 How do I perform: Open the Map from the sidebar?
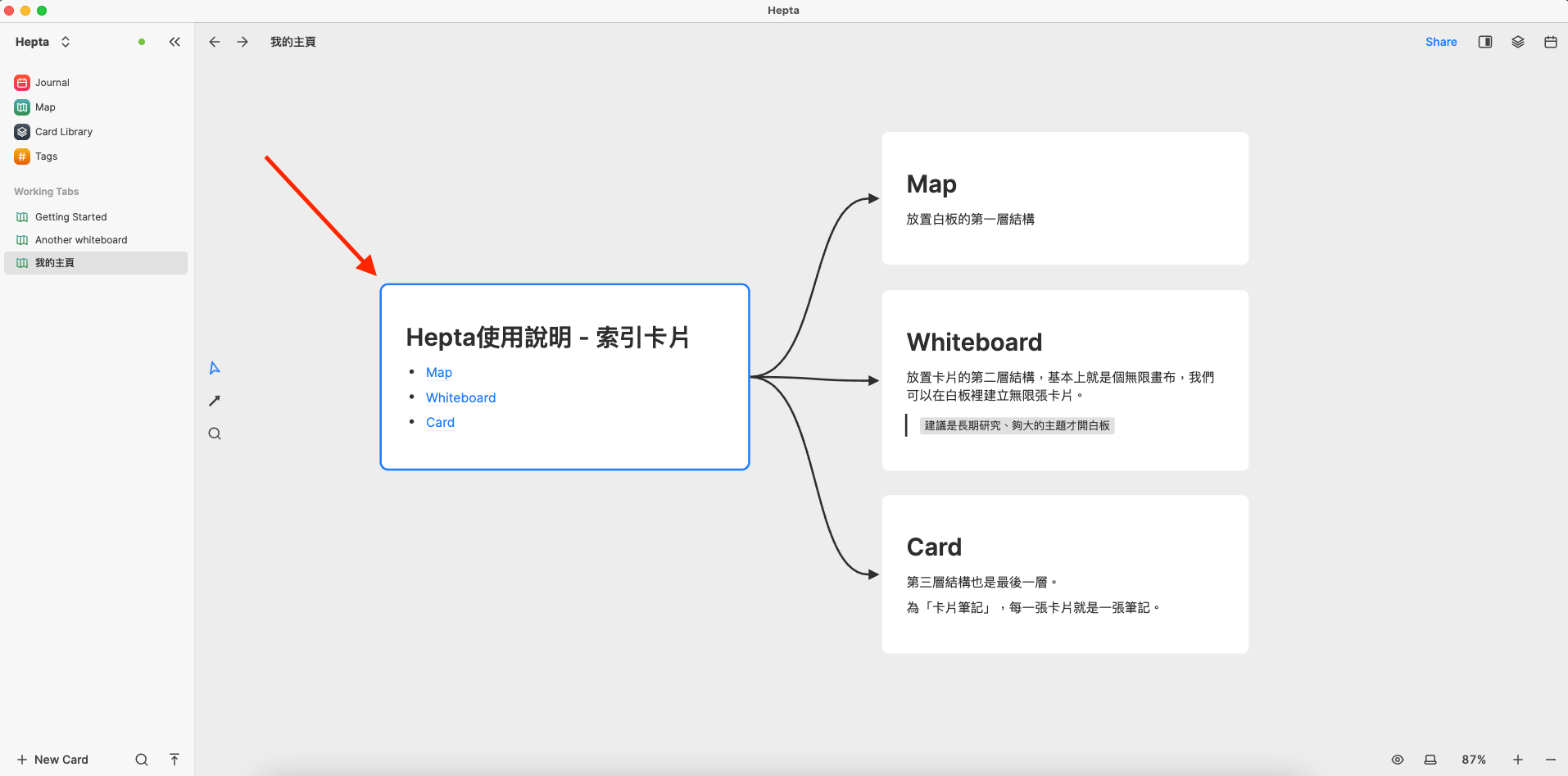45,107
